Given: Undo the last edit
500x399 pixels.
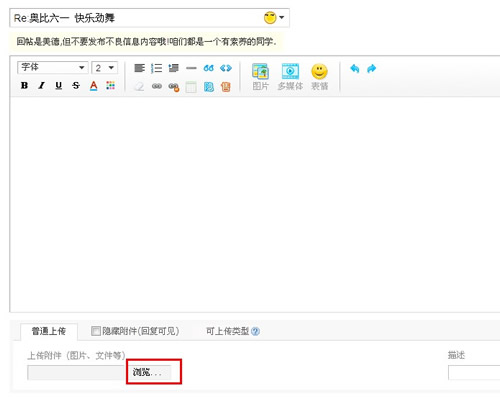Looking at the screenshot, I should [x=355, y=69].
